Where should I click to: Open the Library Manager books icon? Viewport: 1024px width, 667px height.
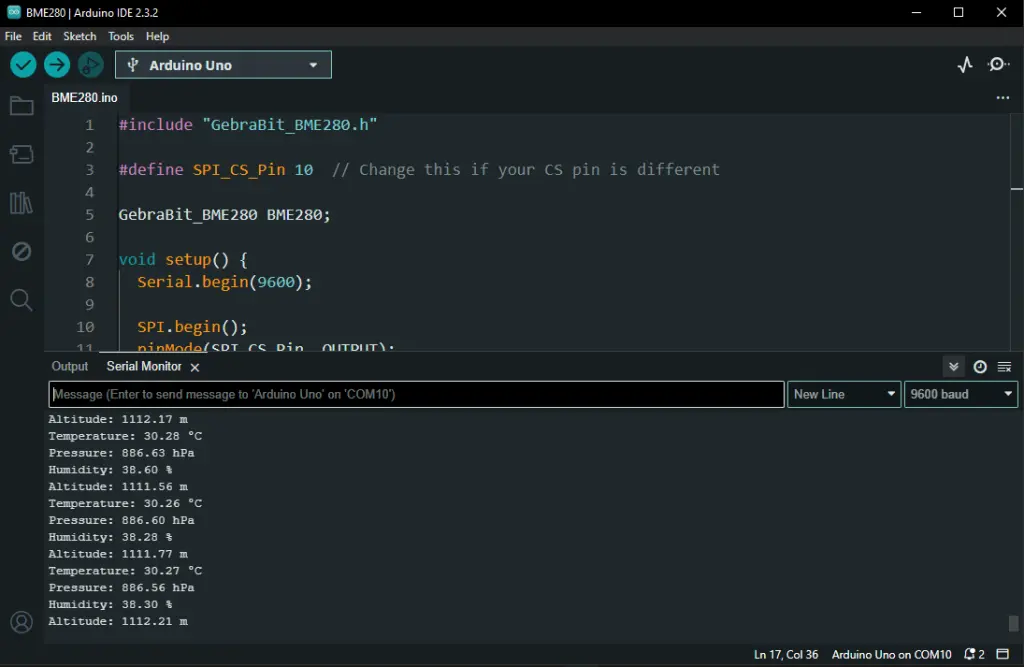22,203
